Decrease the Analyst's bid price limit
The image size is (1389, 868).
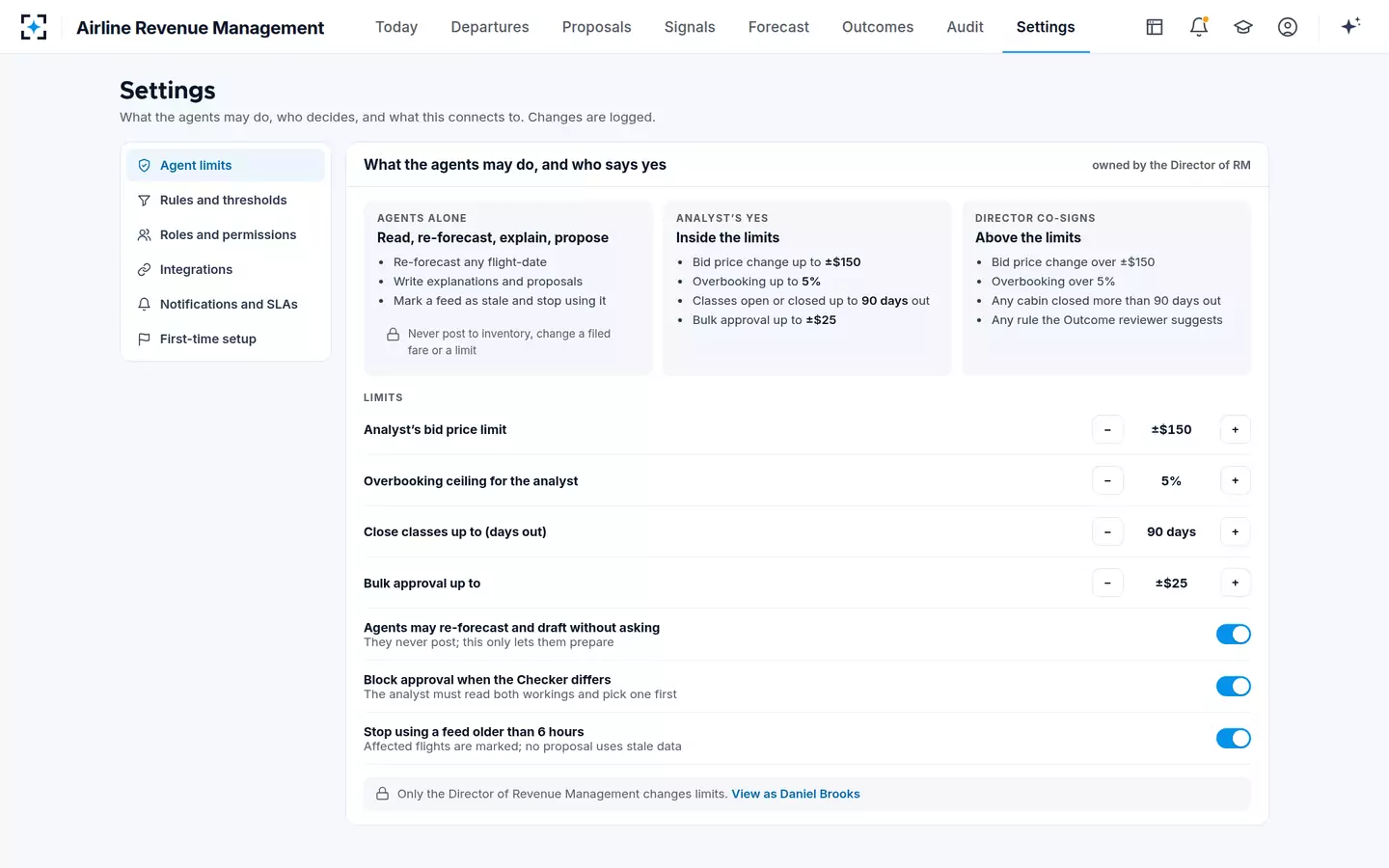pyautogui.click(x=1107, y=429)
